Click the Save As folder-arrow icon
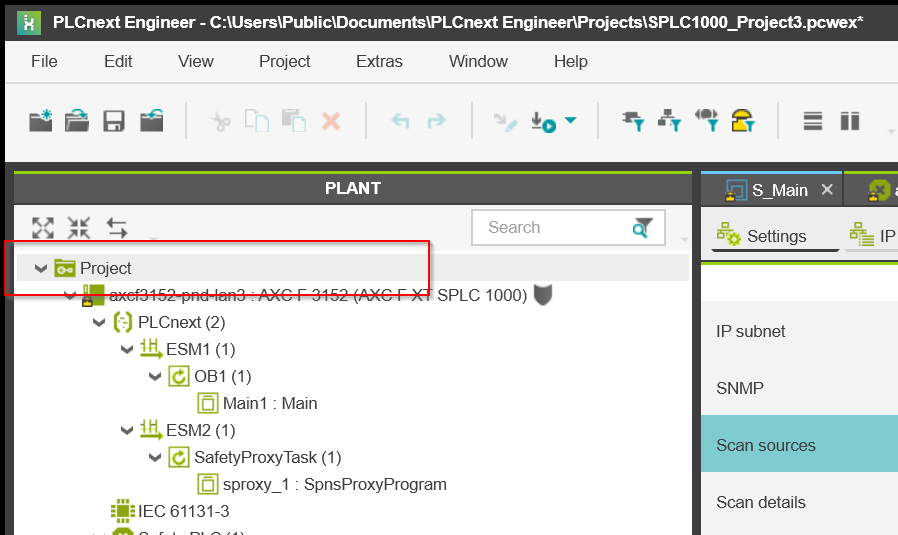 click(152, 121)
